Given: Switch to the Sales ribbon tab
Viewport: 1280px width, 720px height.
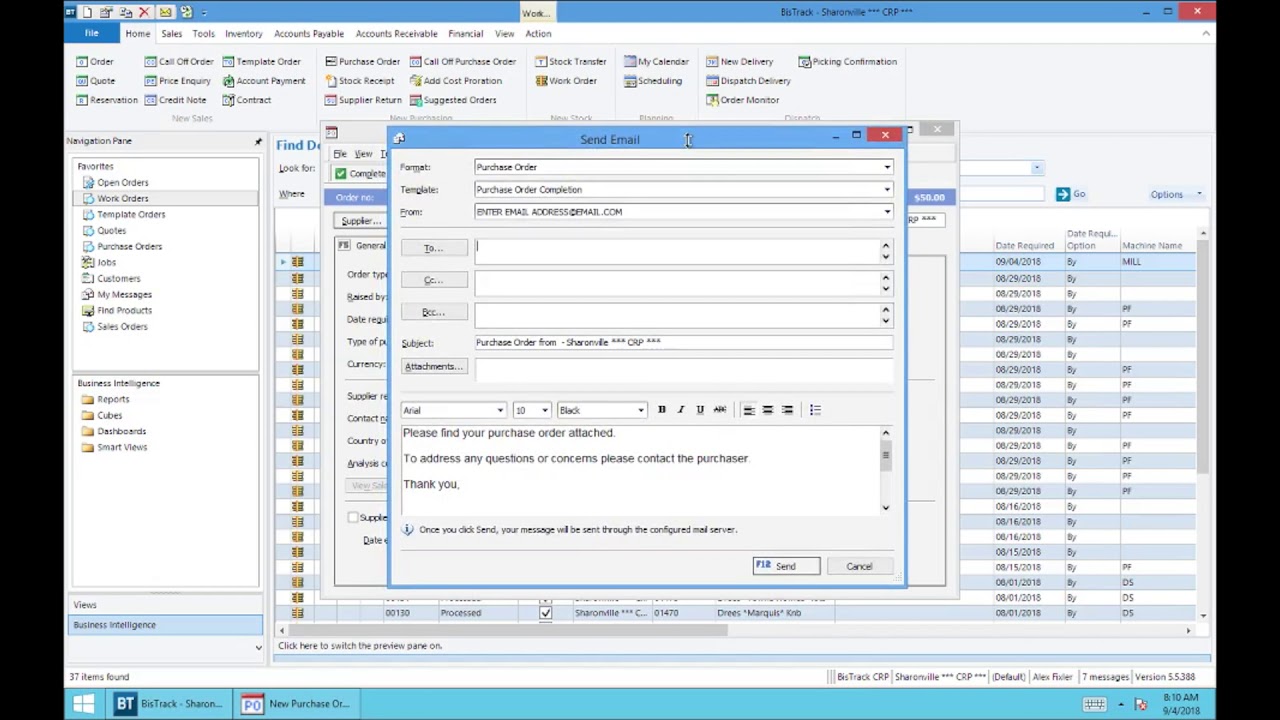Looking at the screenshot, I should 171,34.
